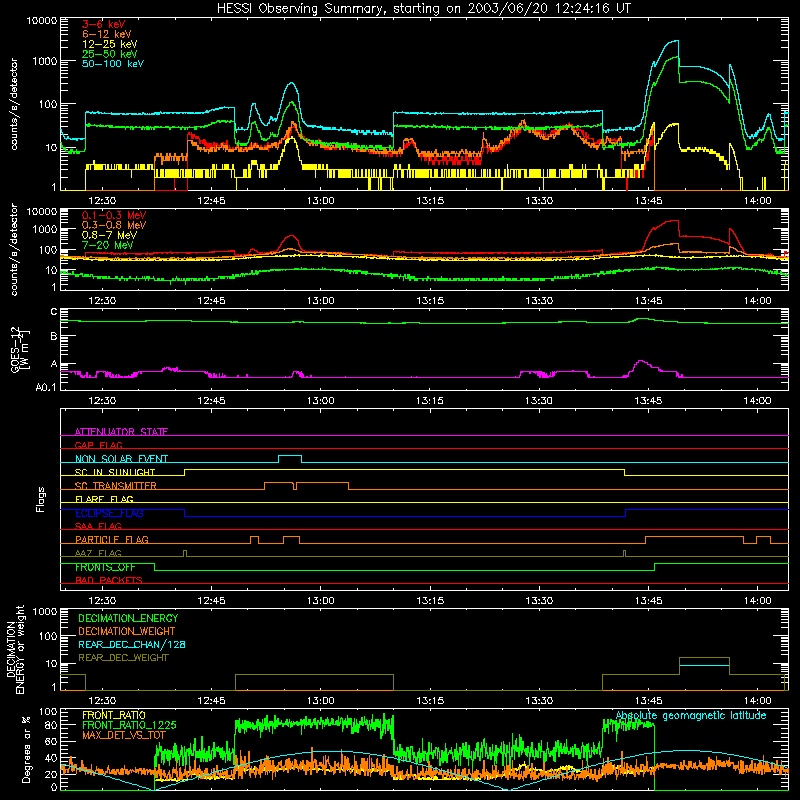Image resolution: width=800 pixels, height=800 pixels.
Task: Click the DECIMATION ENERGY or weight axis title
Action: (15, 650)
